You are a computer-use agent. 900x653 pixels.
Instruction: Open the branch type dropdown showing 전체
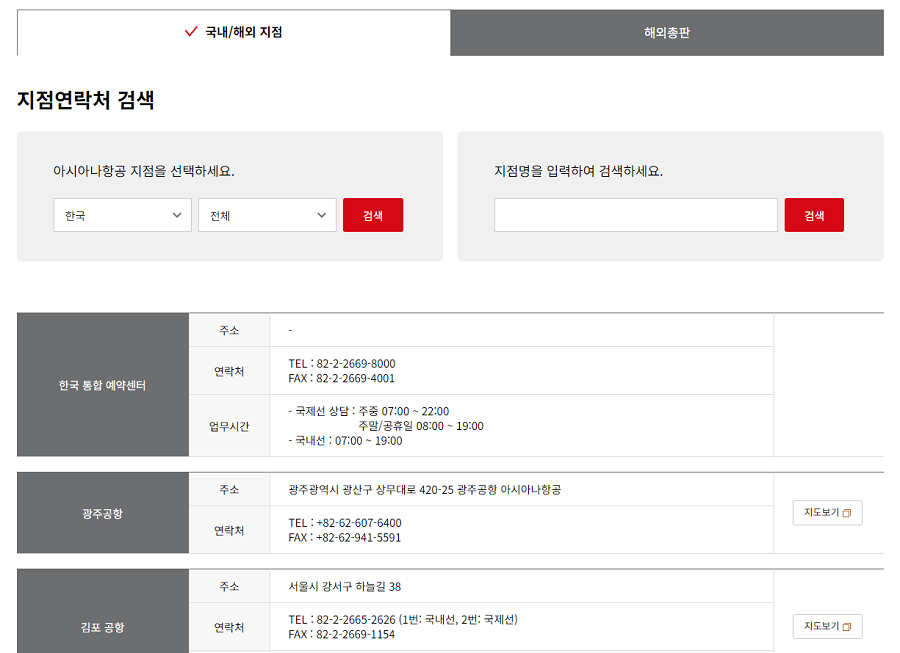[266, 214]
